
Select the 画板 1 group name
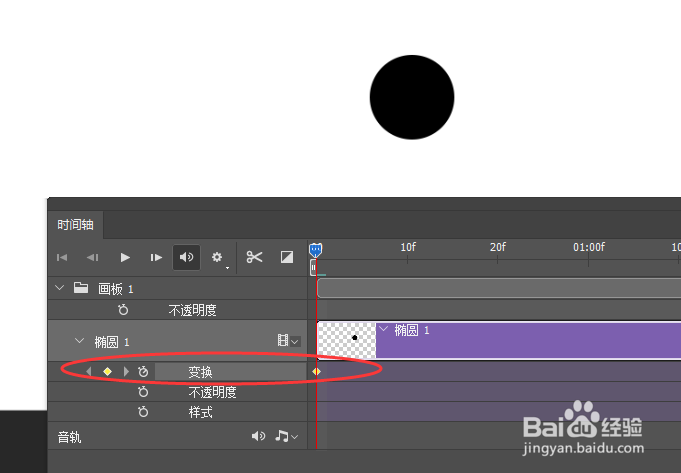click(x=116, y=288)
